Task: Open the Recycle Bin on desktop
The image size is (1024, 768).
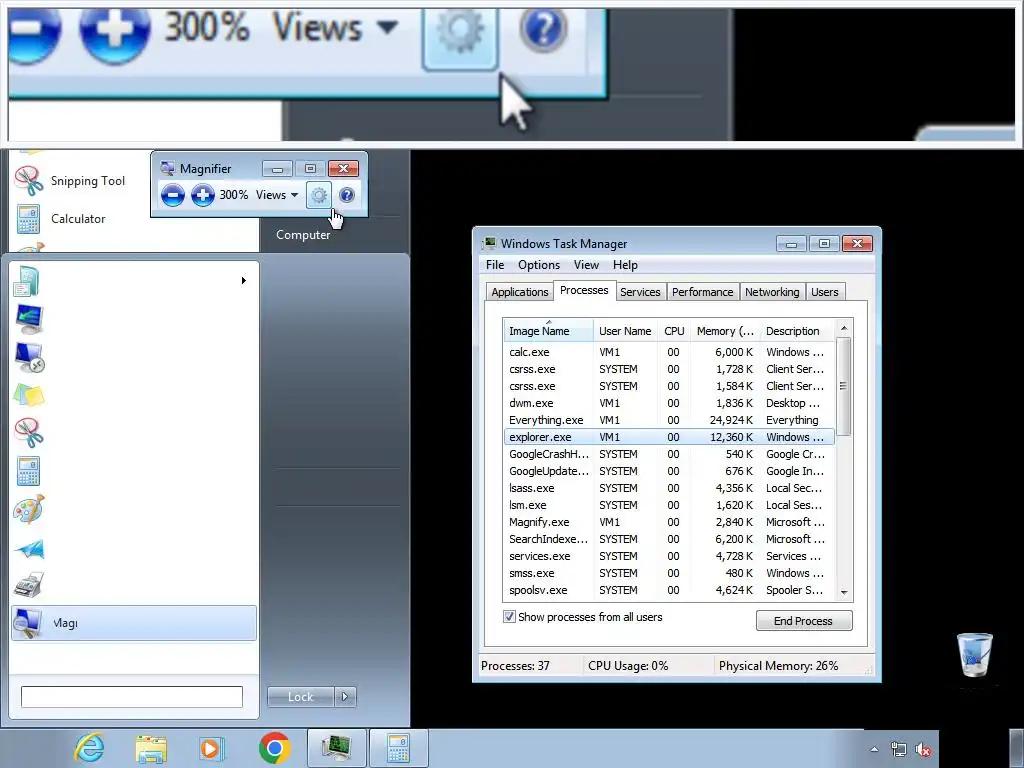Action: pyautogui.click(x=974, y=655)
